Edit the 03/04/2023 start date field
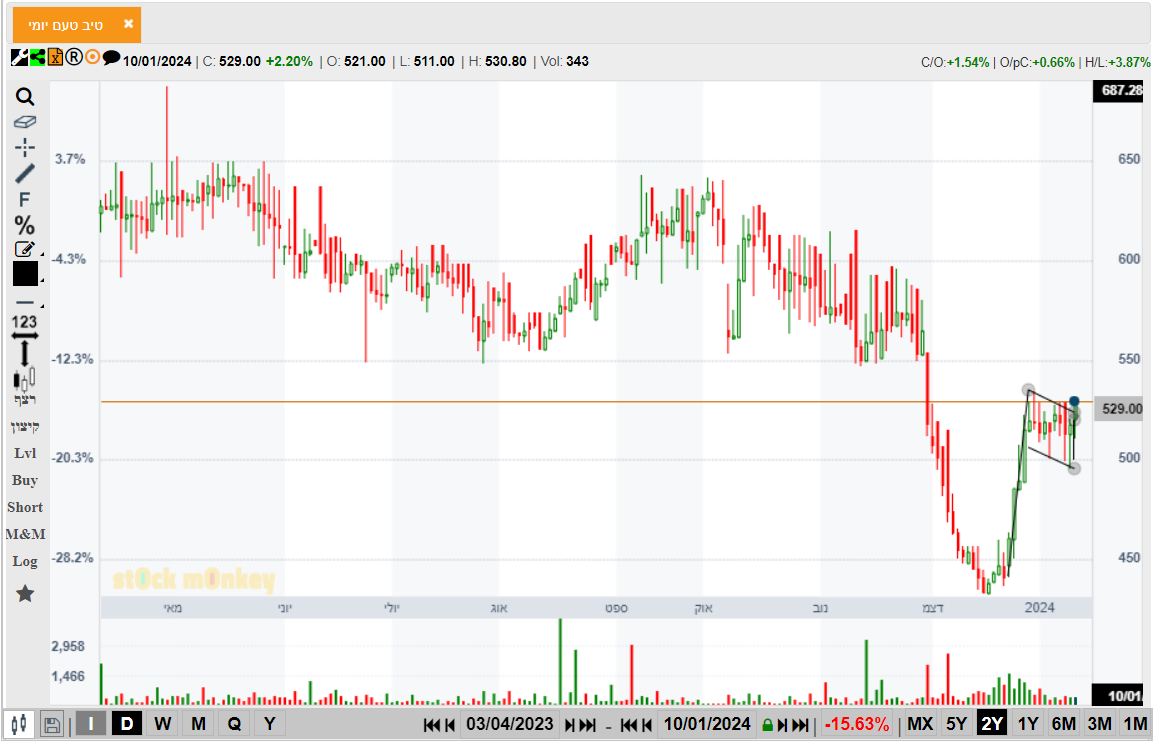The image size is (1153, 742). tap(510, 724)
